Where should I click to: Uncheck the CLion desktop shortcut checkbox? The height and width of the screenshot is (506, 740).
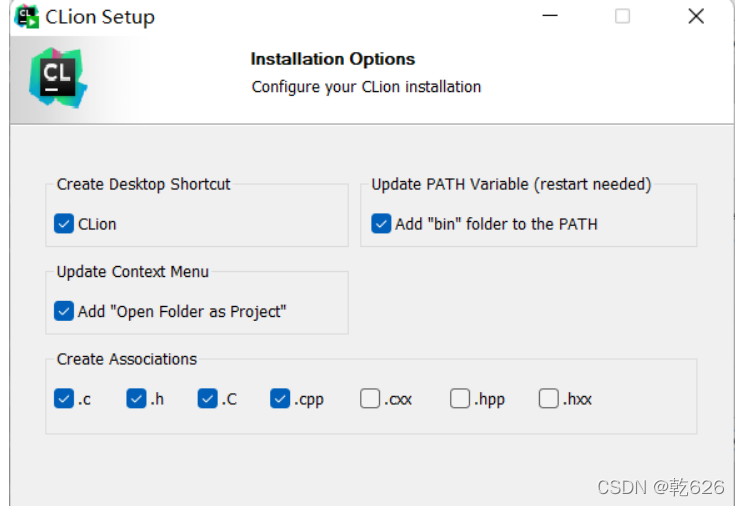65,224
